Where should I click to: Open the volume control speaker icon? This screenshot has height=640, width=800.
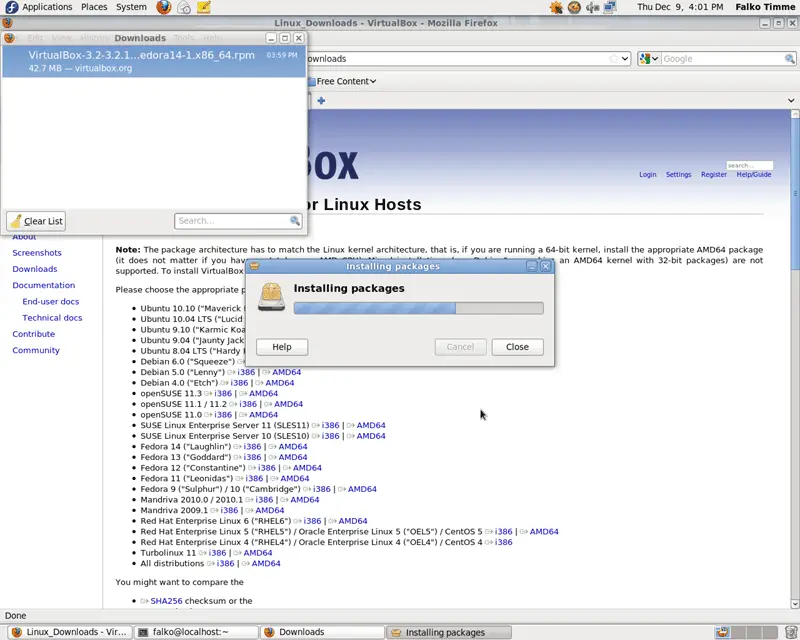(x=592, y=7)
